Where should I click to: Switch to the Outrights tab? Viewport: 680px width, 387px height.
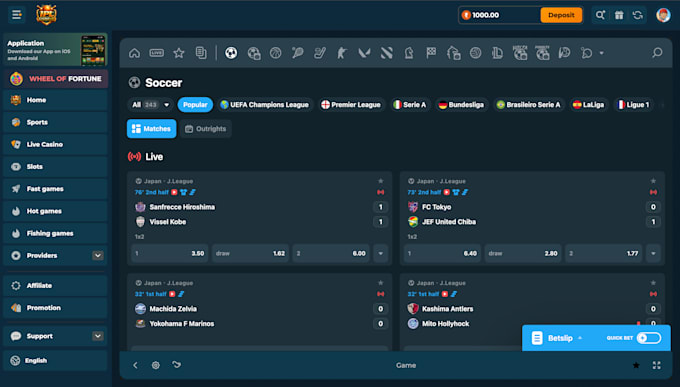206,129
